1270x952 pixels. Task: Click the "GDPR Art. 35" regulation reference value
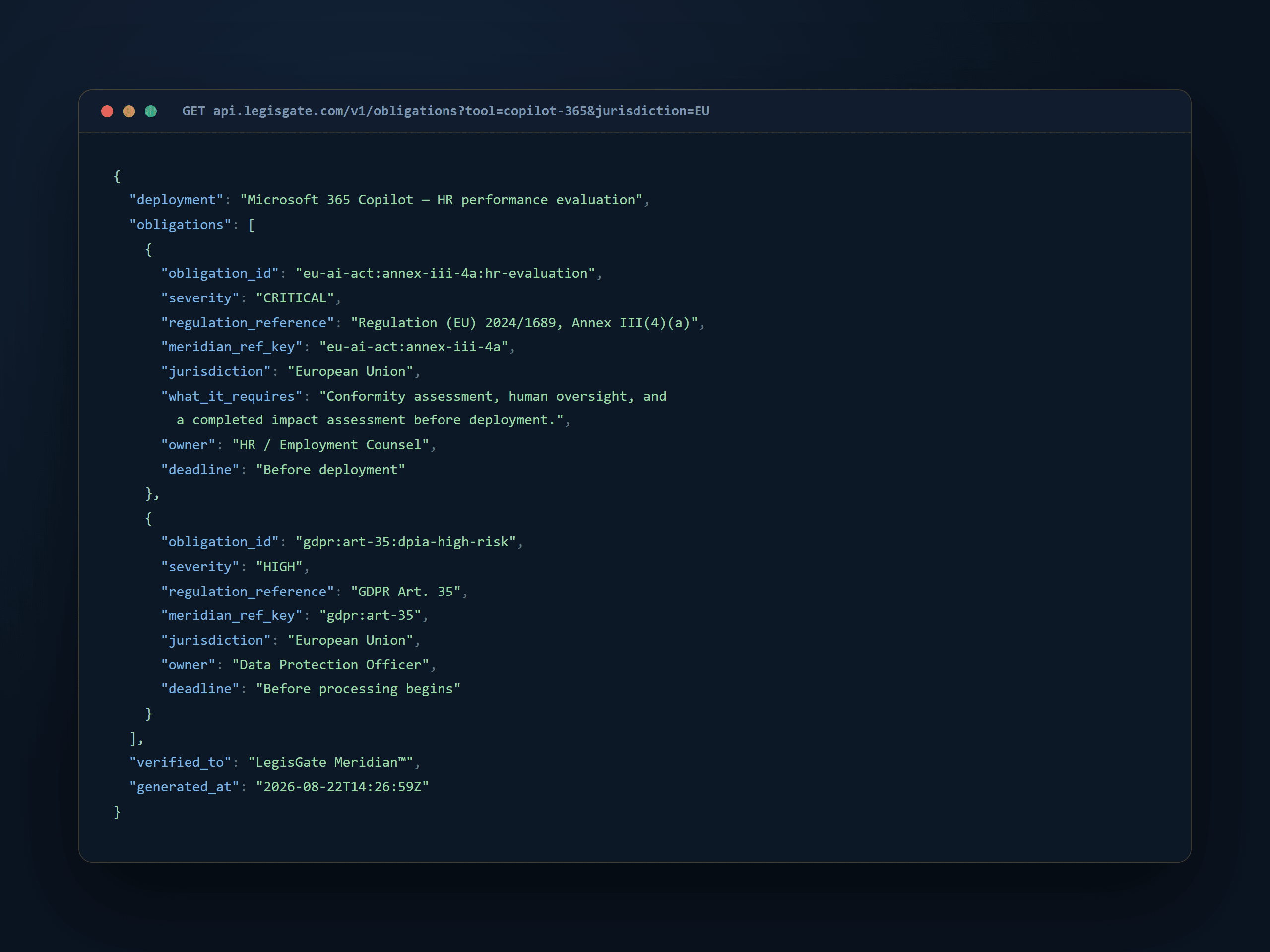pos(405,591)
